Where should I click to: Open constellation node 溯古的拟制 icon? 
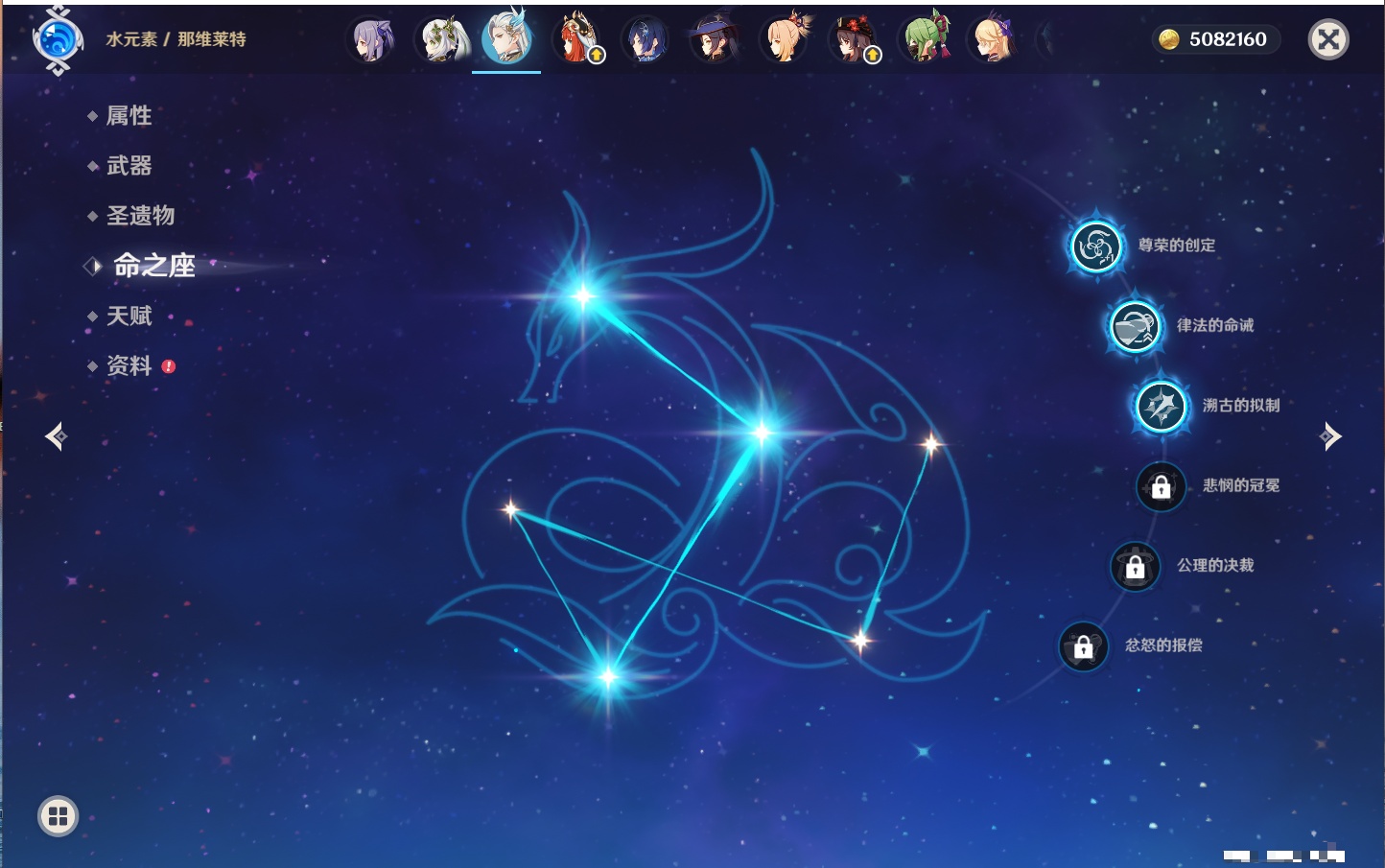click(1161, 406)
